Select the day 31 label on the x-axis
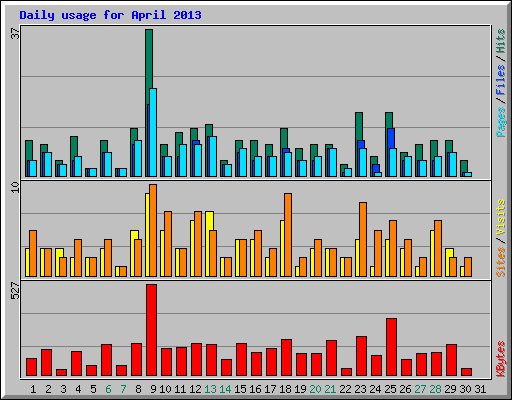Image resolution: width=512 pixels, height=400 pixels. coord(480,389)
